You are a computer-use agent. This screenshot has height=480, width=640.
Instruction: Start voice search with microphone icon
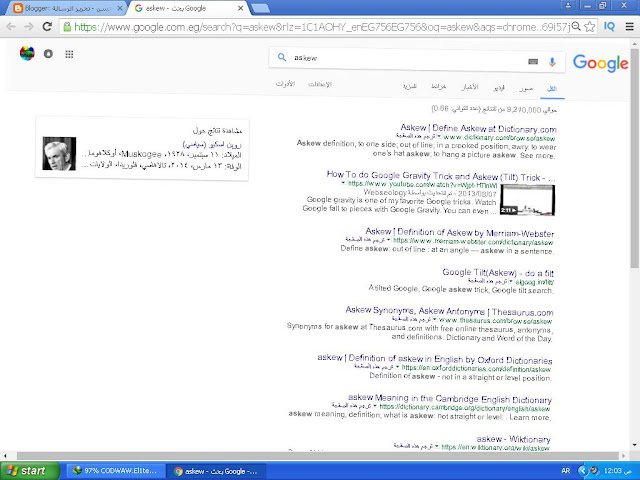click(552, 62)
